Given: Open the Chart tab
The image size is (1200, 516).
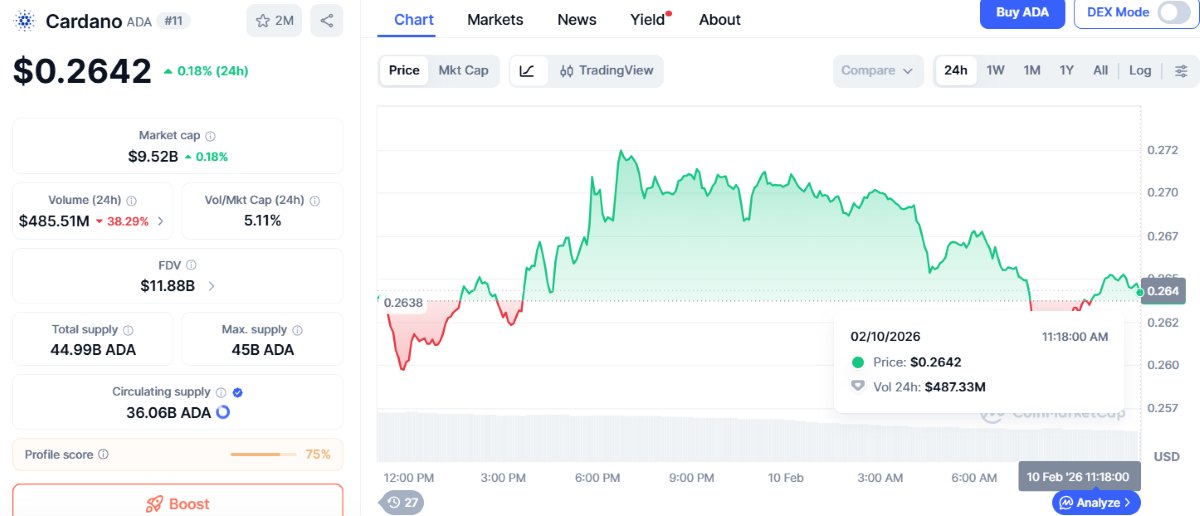Looking at the screenshot, I should click(x=414, y=20).
